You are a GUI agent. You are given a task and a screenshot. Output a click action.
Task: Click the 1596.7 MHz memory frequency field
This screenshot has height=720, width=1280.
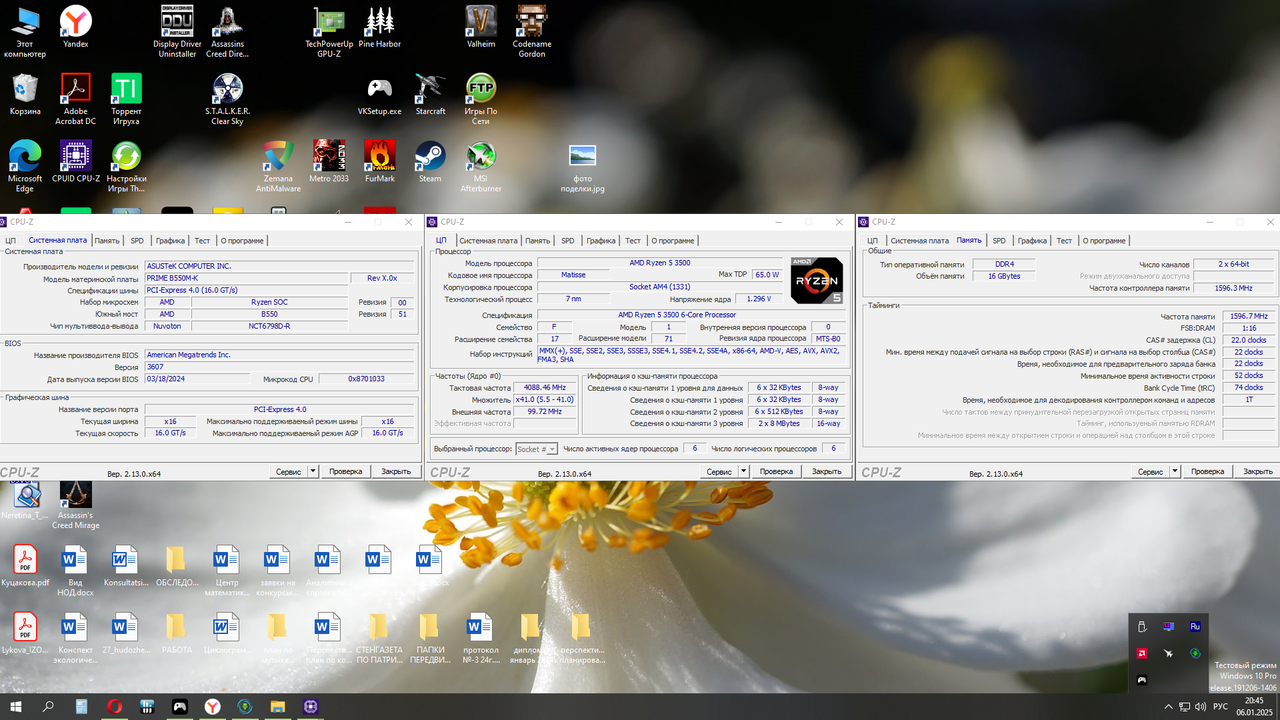[1247, 316]
